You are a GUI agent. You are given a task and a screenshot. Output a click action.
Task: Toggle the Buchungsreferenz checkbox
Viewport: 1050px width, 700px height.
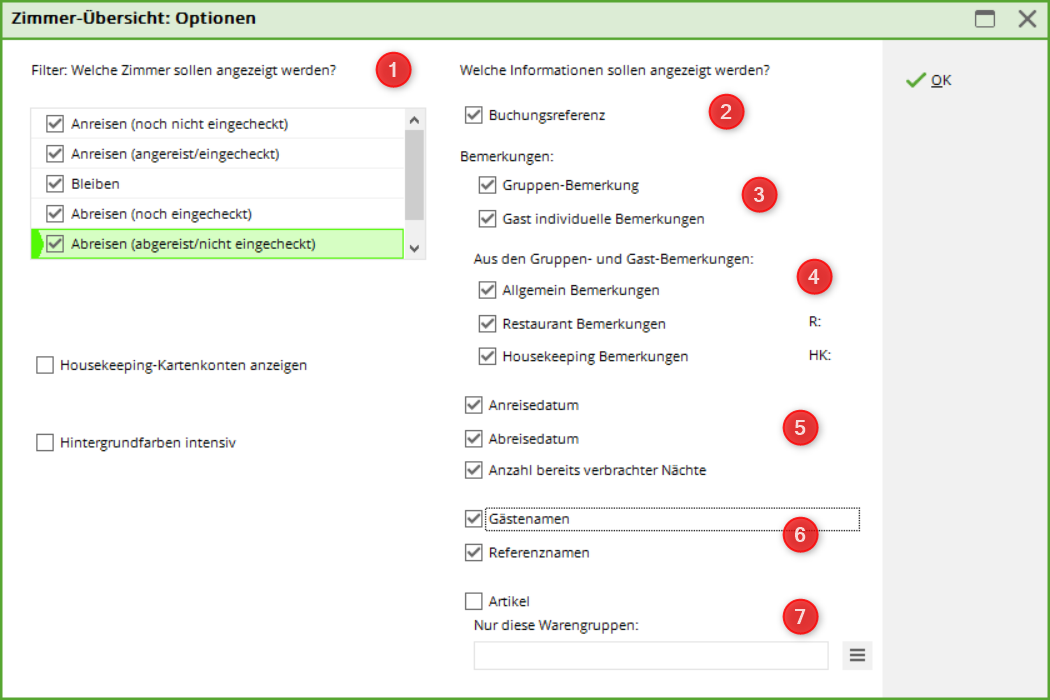point(474,115)
